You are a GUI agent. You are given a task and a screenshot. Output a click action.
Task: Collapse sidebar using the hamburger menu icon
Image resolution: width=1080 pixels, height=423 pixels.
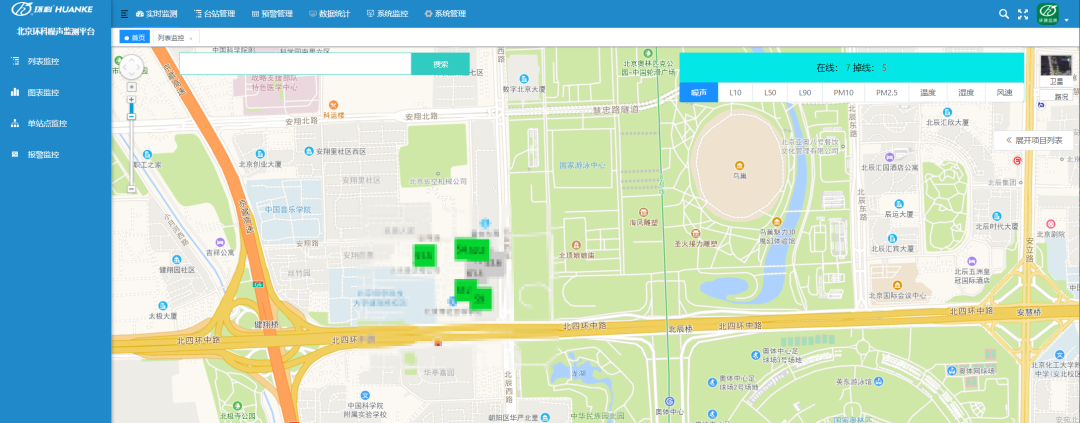point(124,14)
